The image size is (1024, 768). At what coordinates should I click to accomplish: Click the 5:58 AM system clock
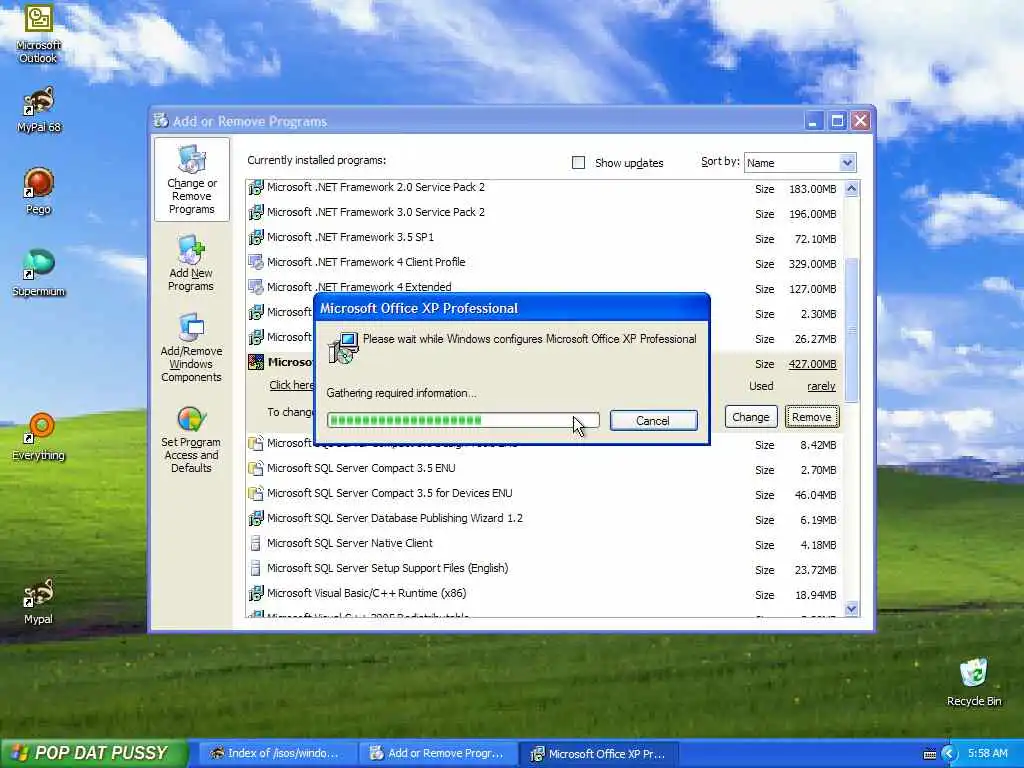(987, 753)
